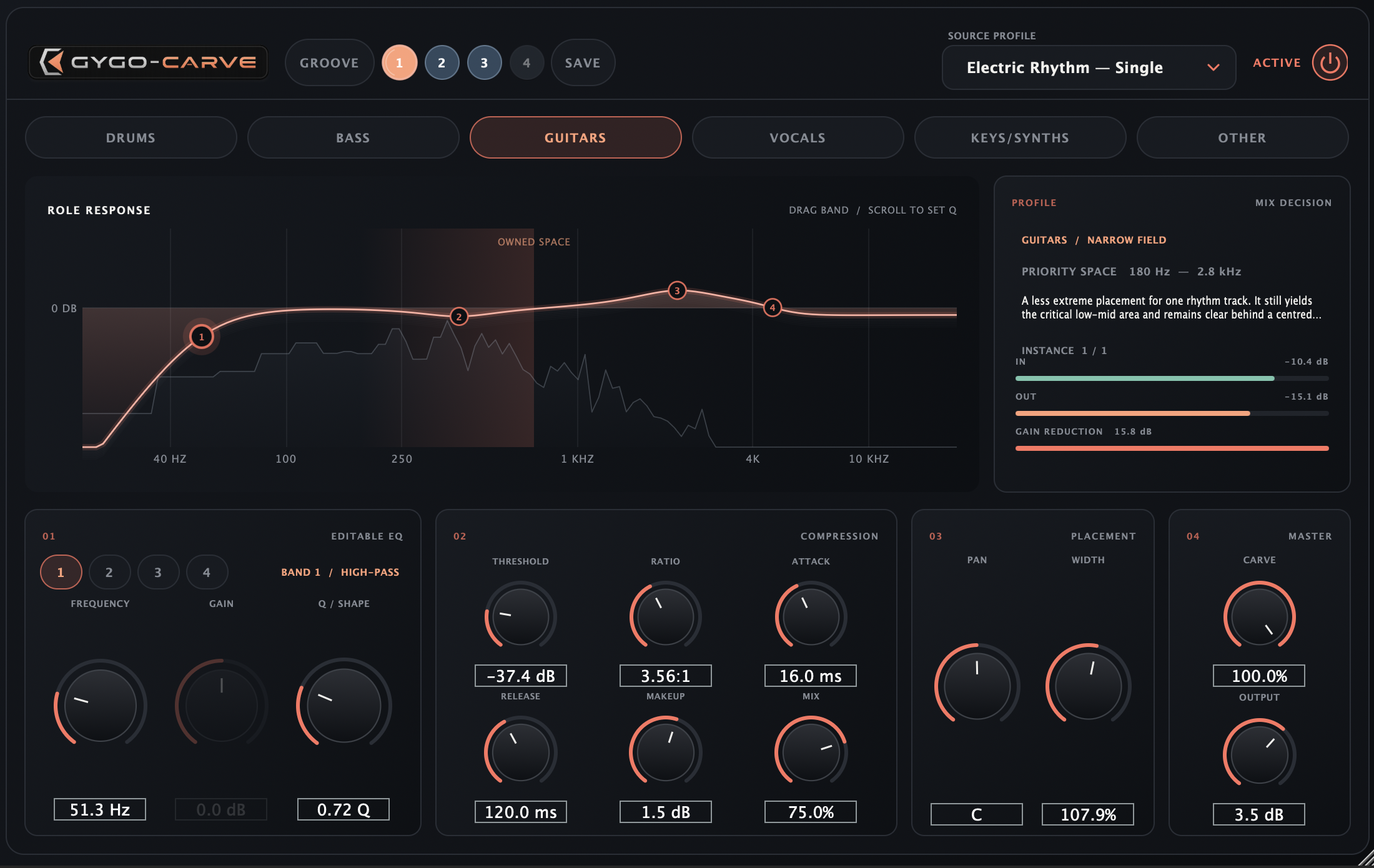Click the MIX DECISION label
Viewport: 1374px width, 868px height.
tap(1293, 203)
